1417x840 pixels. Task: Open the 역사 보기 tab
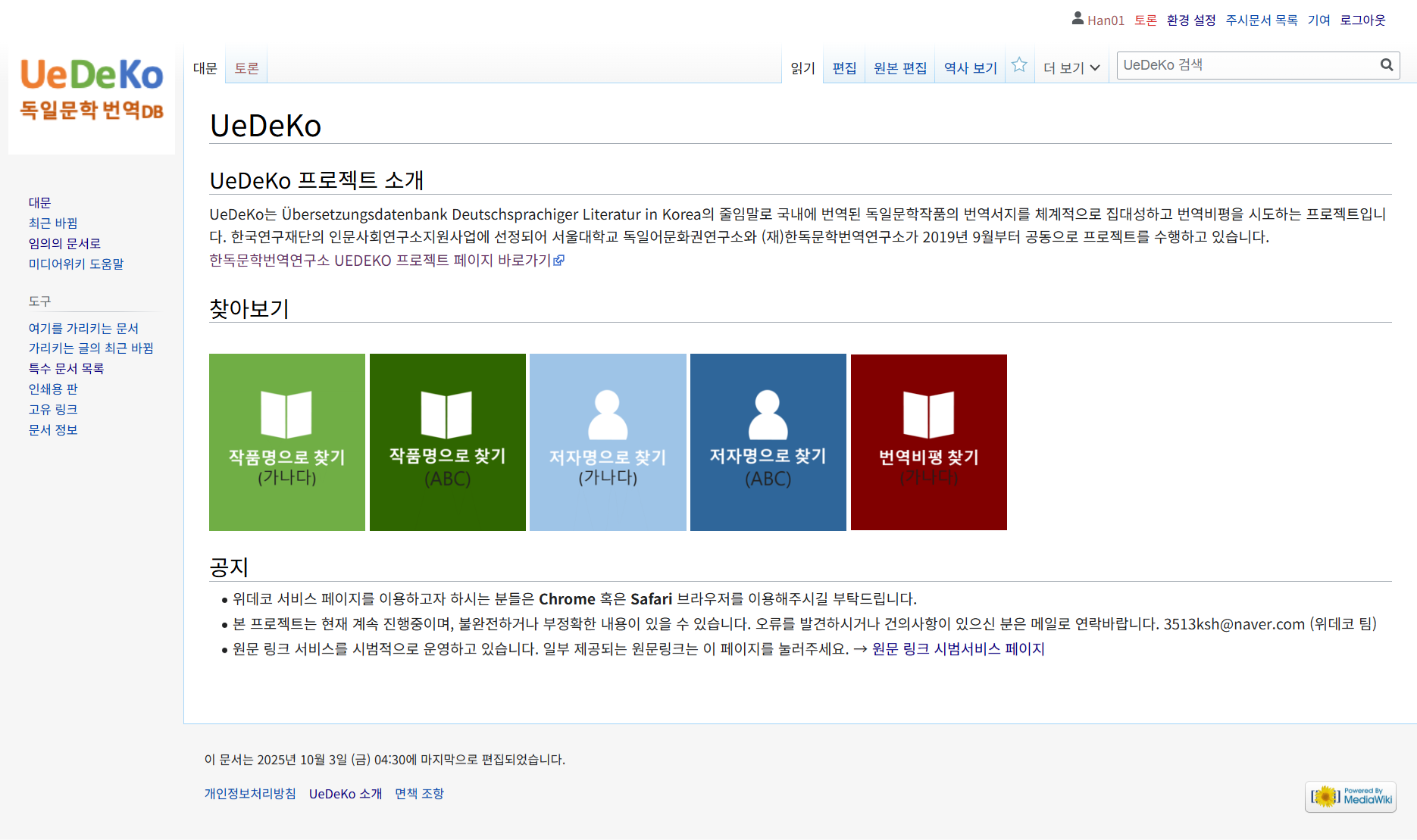[x=970, y=68]
